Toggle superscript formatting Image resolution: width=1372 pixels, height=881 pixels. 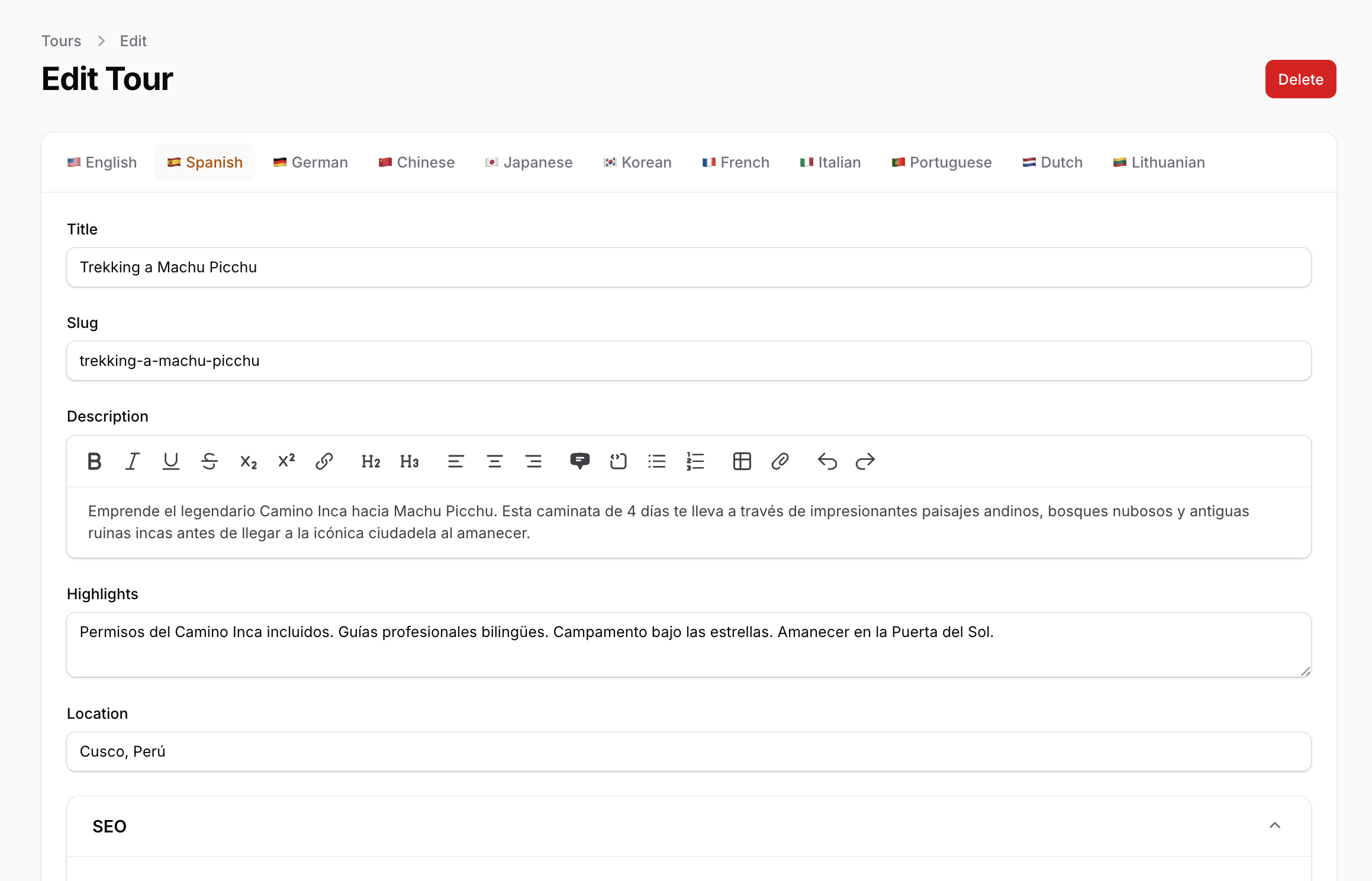(x=286, y=461)
